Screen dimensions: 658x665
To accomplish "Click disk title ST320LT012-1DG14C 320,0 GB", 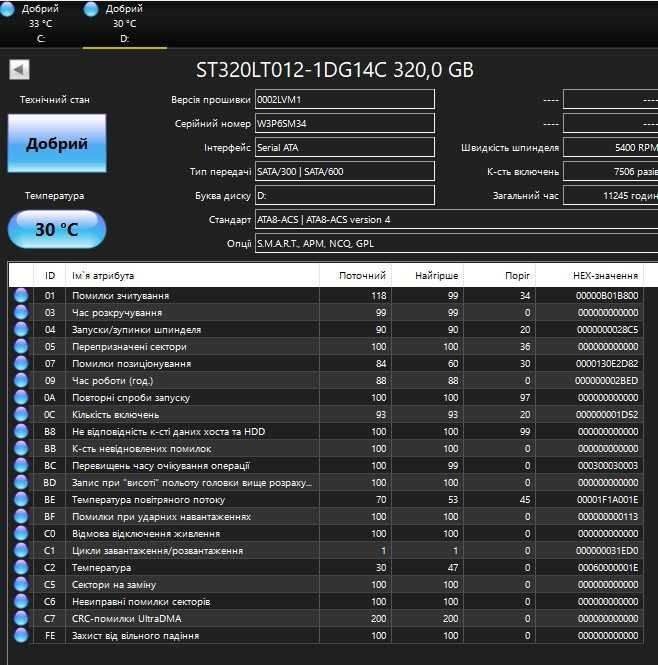I will point(335,70).
